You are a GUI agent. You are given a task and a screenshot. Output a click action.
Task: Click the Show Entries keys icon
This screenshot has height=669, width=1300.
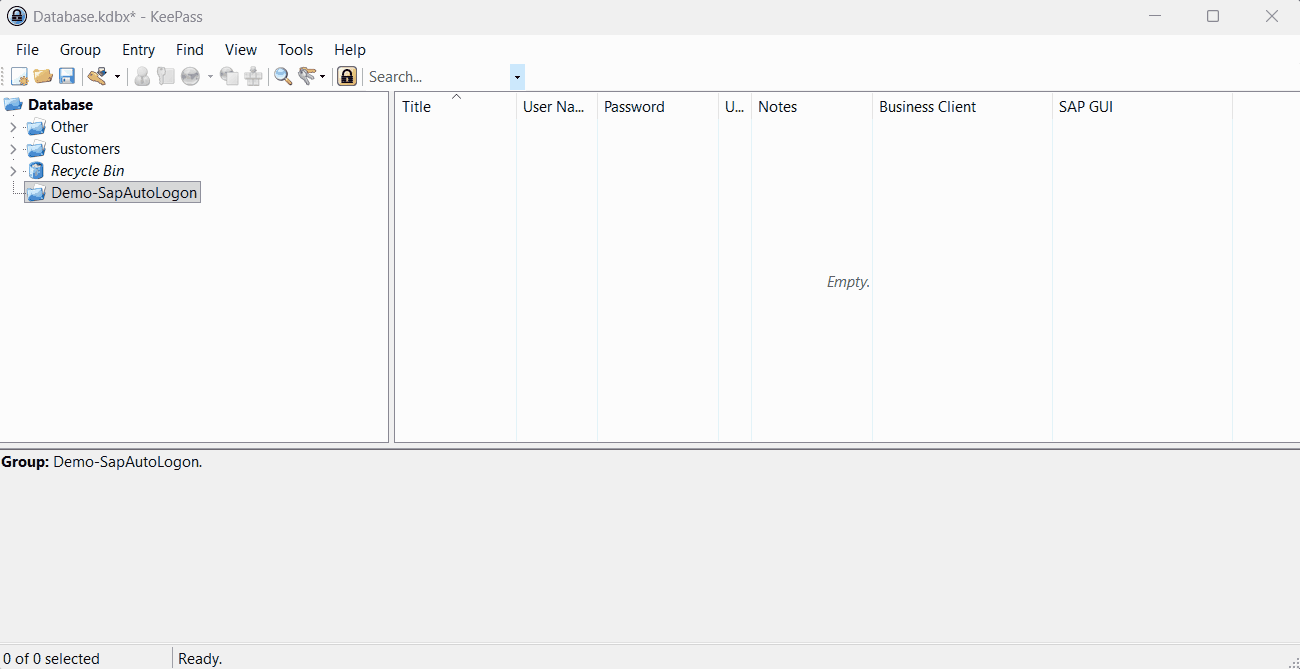tap(307, 76)
